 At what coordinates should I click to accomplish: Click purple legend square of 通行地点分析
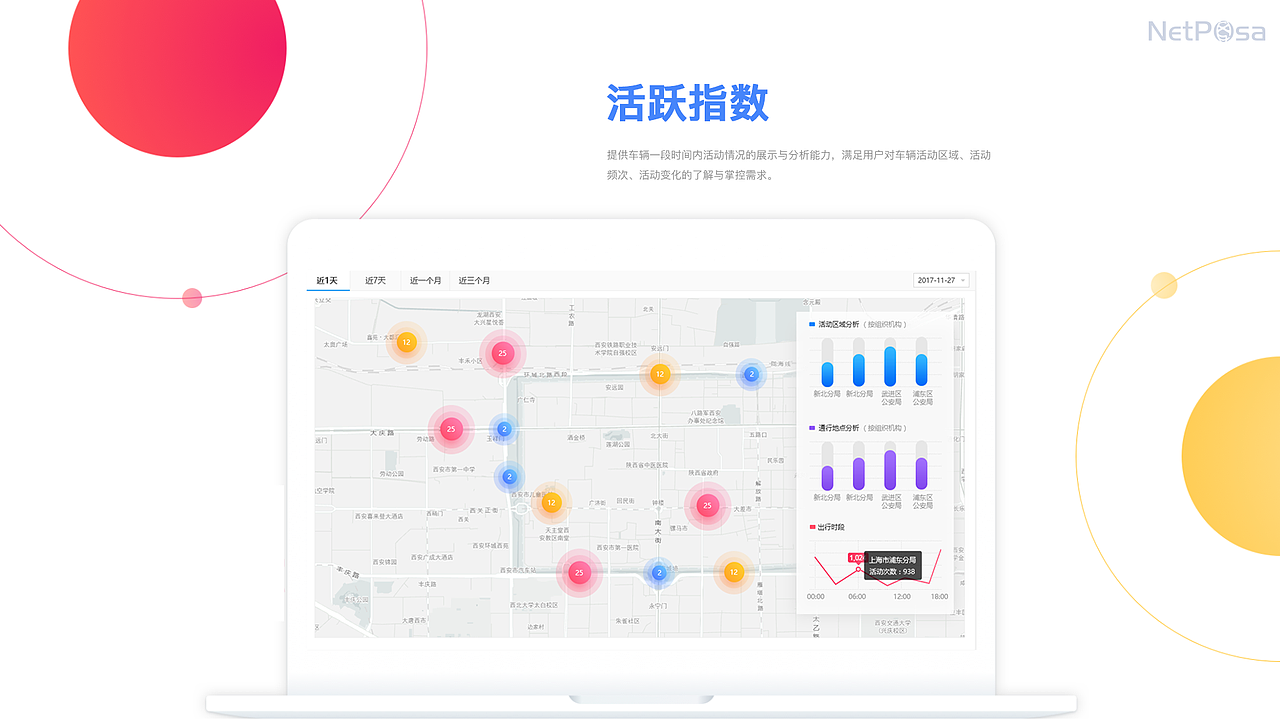[x=812, y=428]
